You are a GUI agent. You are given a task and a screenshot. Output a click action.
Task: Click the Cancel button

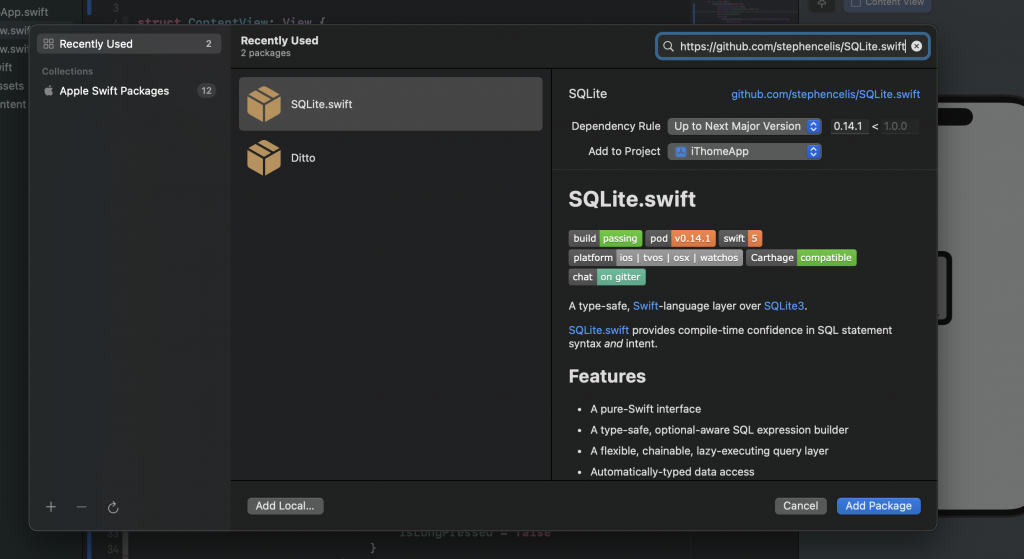800,506
